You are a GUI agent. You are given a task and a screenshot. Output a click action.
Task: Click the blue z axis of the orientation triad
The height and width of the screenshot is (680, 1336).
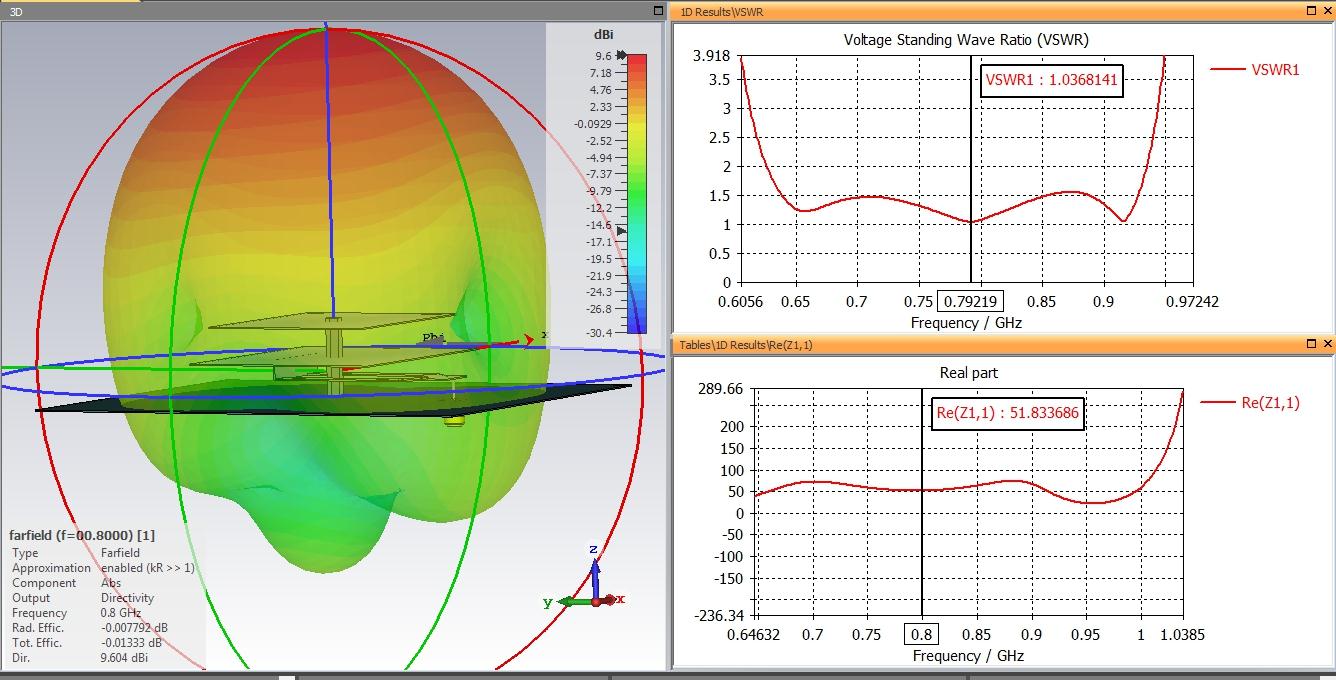click(595, 575)
